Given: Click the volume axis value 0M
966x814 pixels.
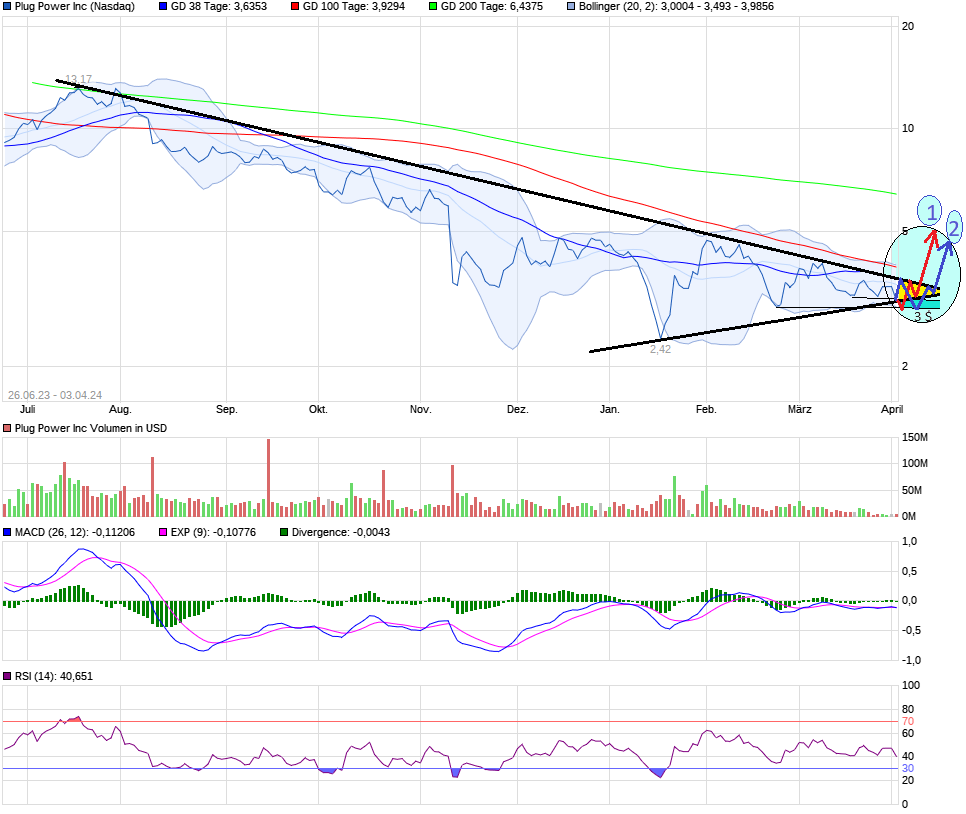Looking at the screenshot, I should [909, 516].
